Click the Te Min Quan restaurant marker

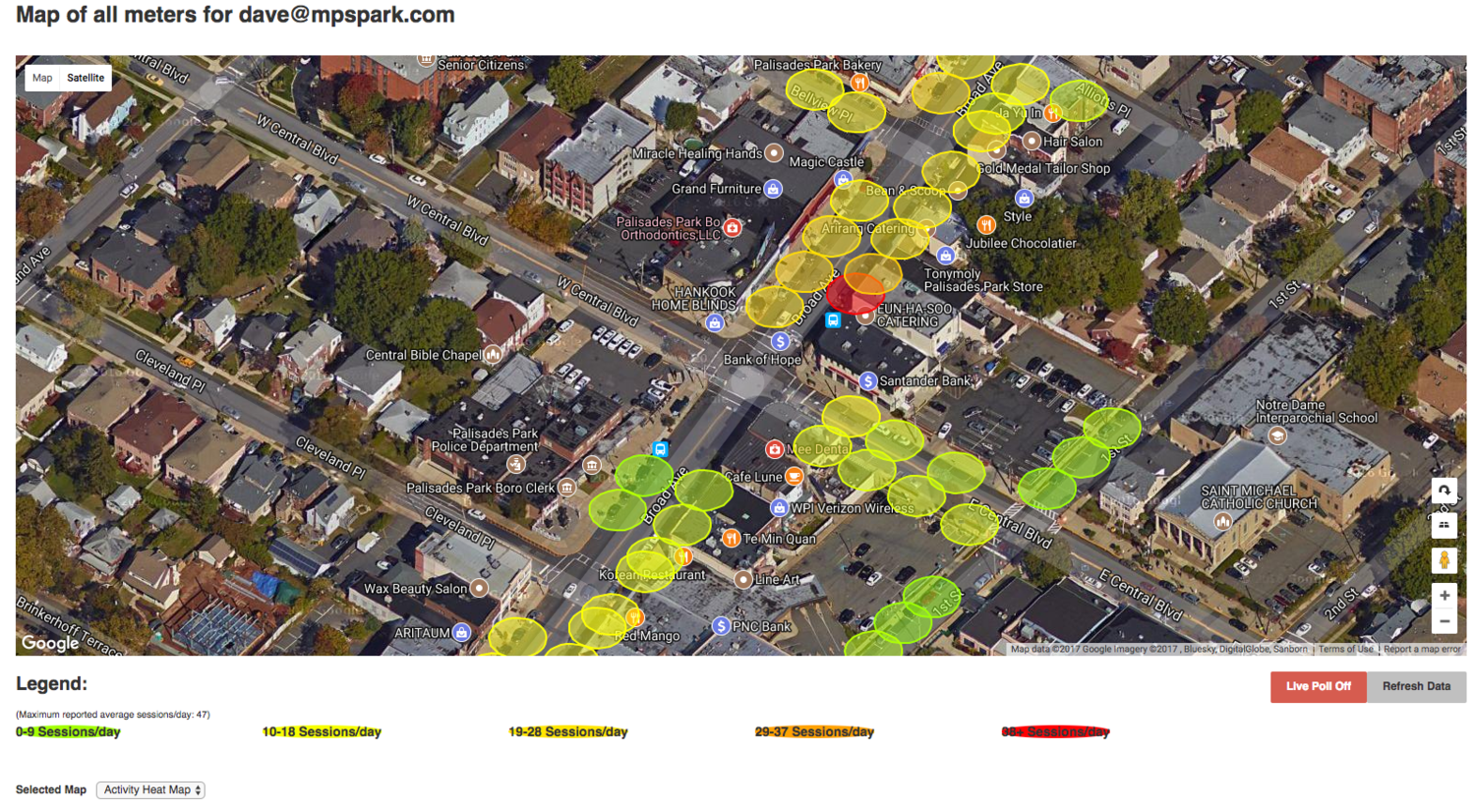point(731,538)
